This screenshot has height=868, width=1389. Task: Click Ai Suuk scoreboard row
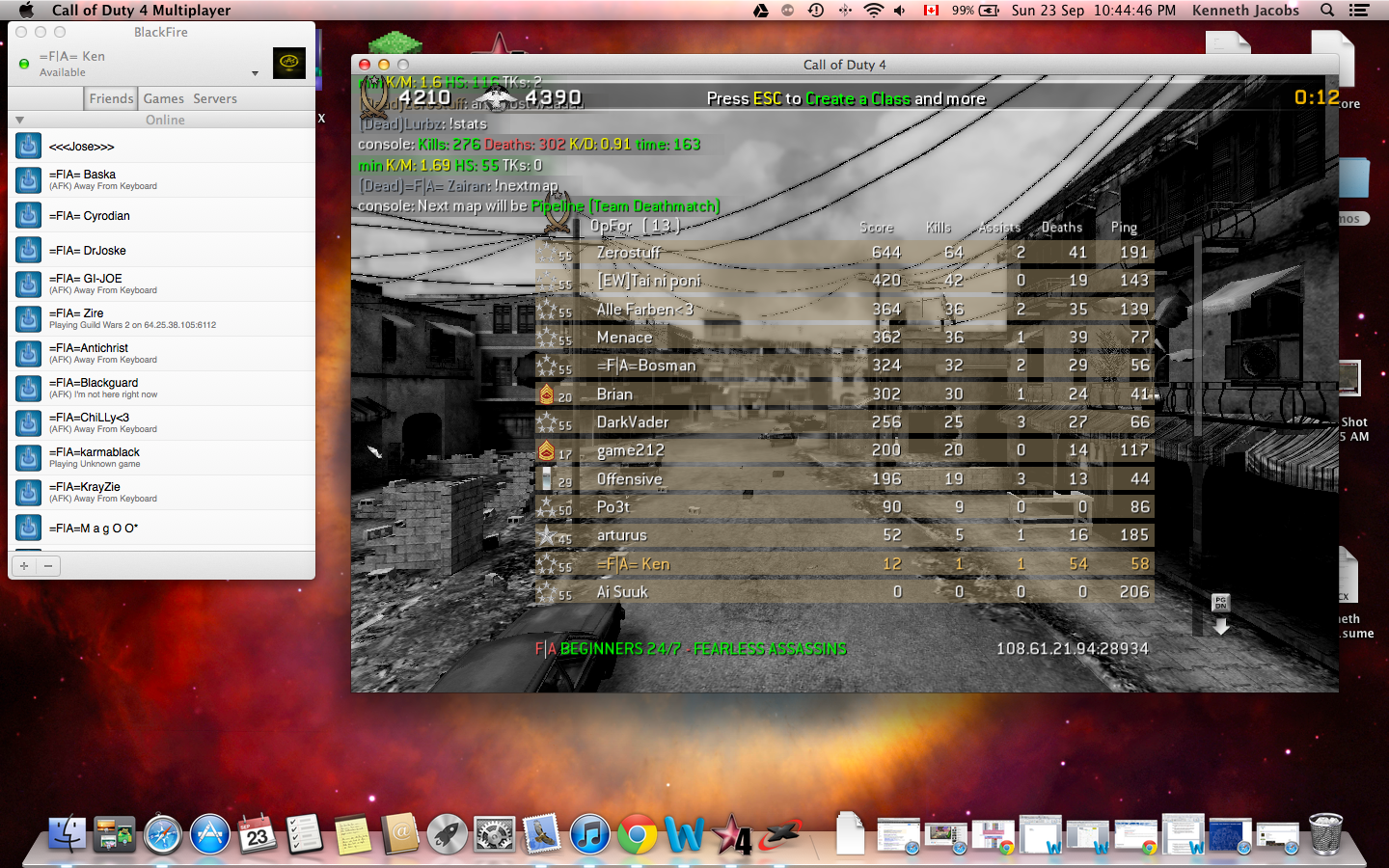(x=845, y=592)
